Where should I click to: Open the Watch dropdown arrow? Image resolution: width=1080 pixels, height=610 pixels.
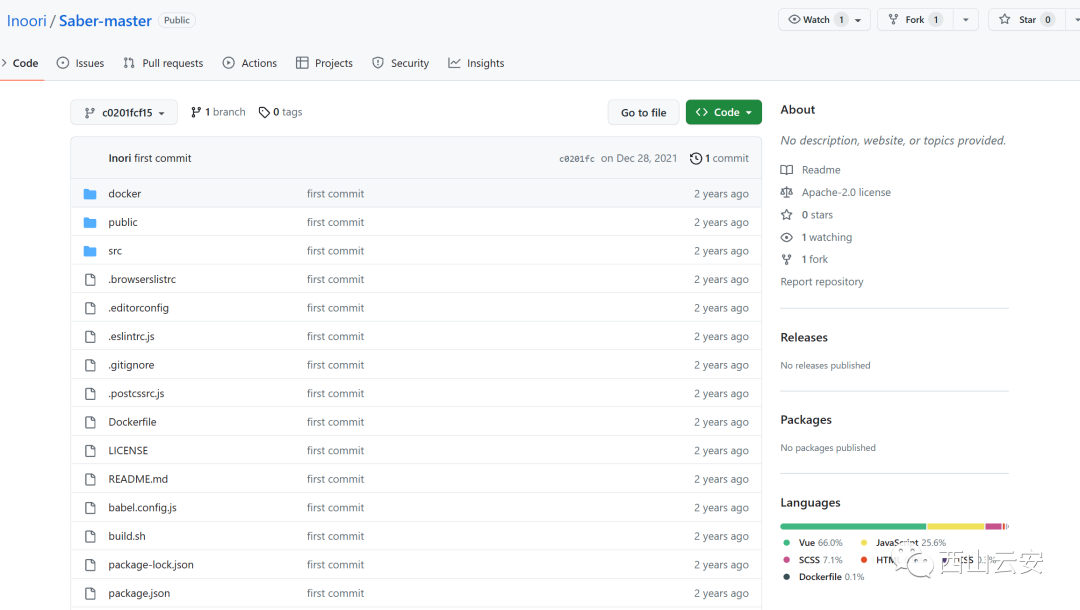pos(858,20)
